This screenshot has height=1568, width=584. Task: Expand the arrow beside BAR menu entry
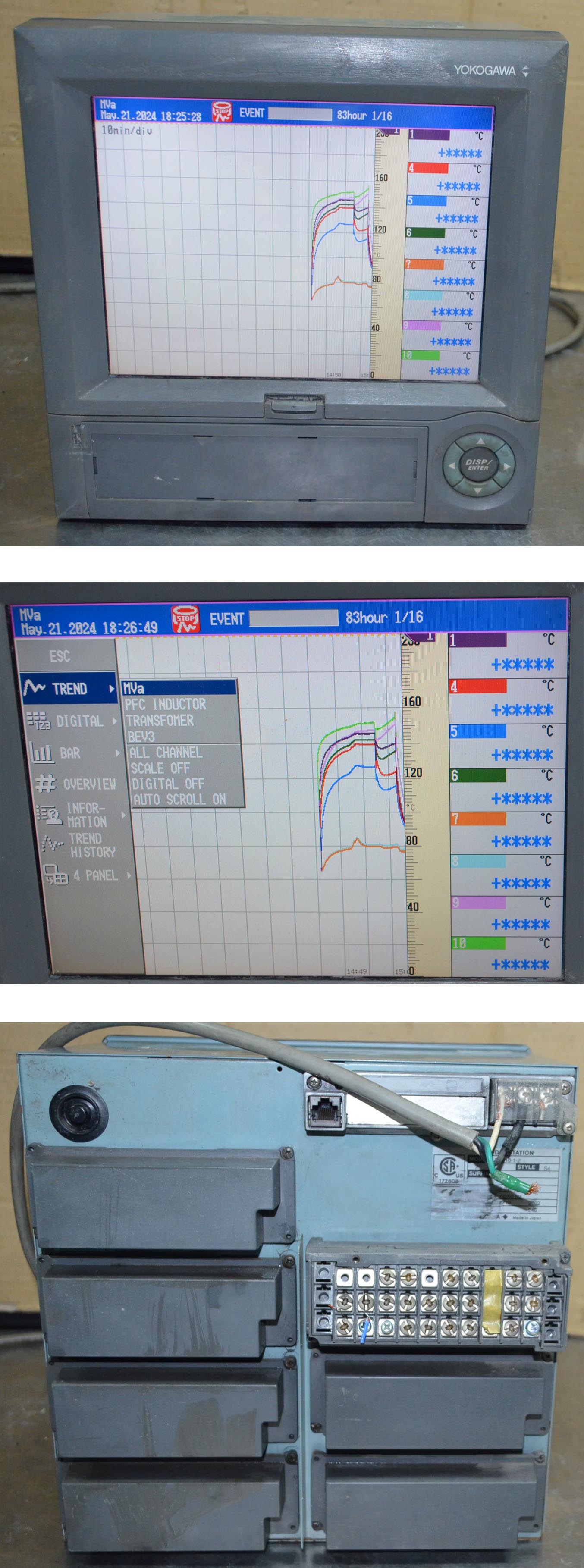tap(117, 753)
